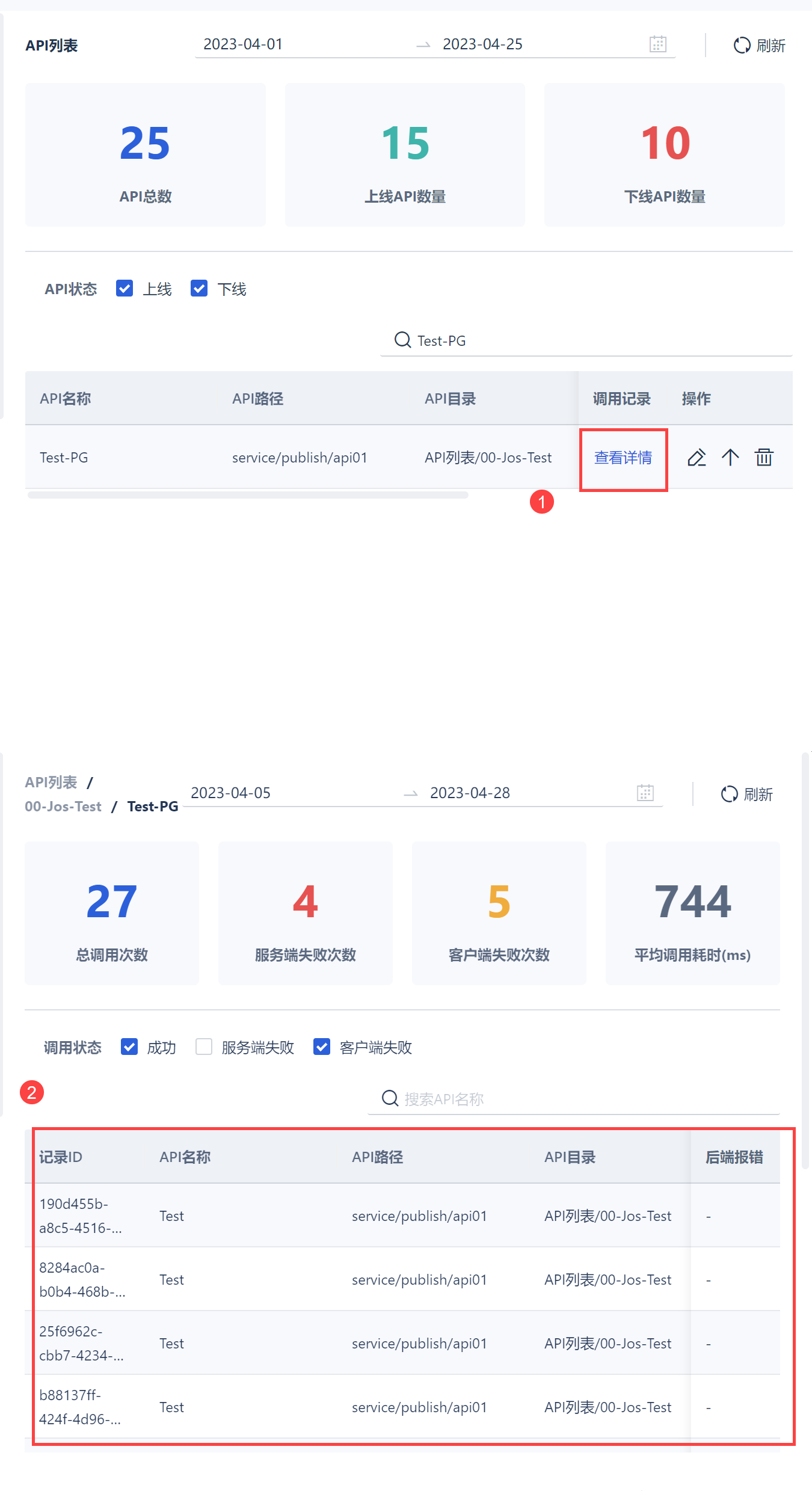
Task: Toggle the 下线 API status checkbox
Action: pos(199,289)
